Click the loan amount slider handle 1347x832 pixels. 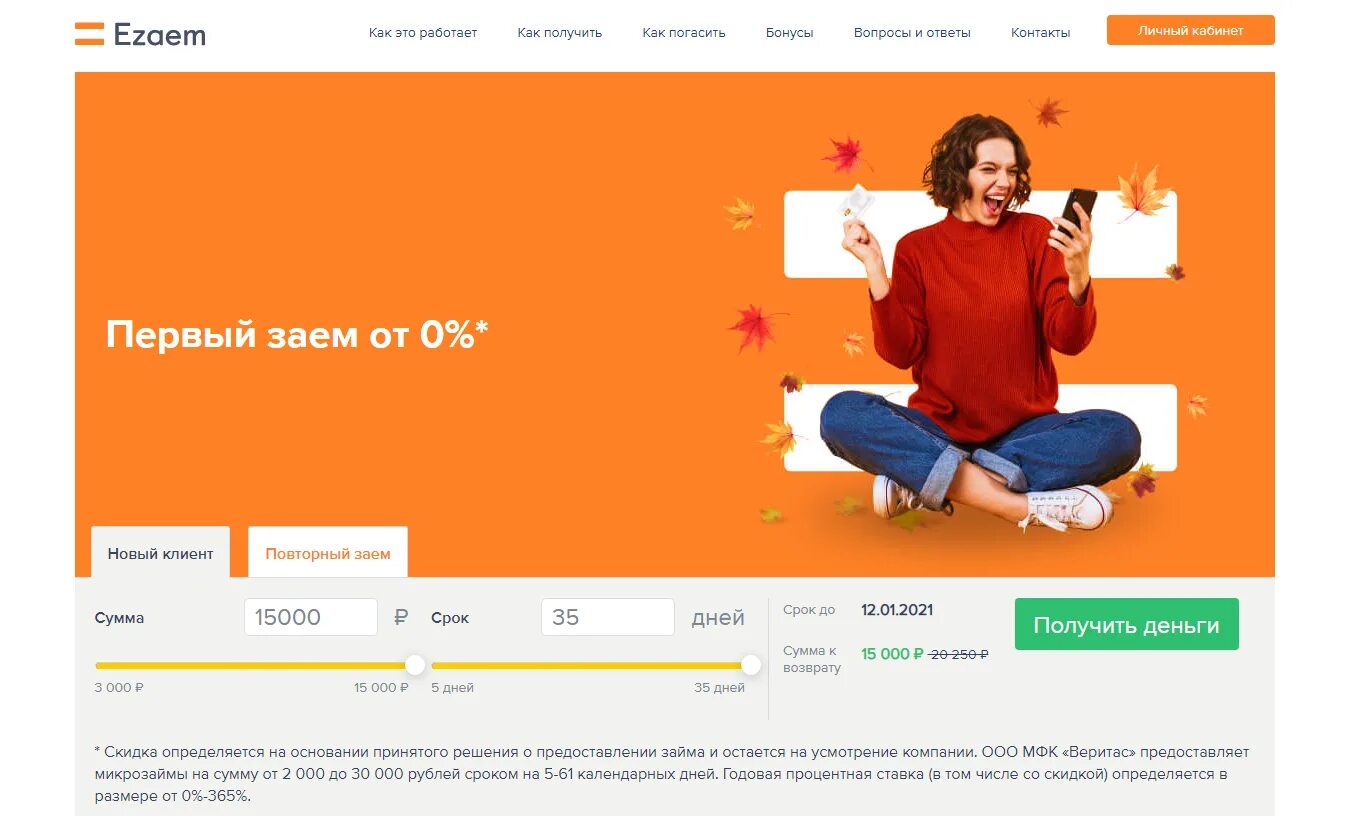415,665
